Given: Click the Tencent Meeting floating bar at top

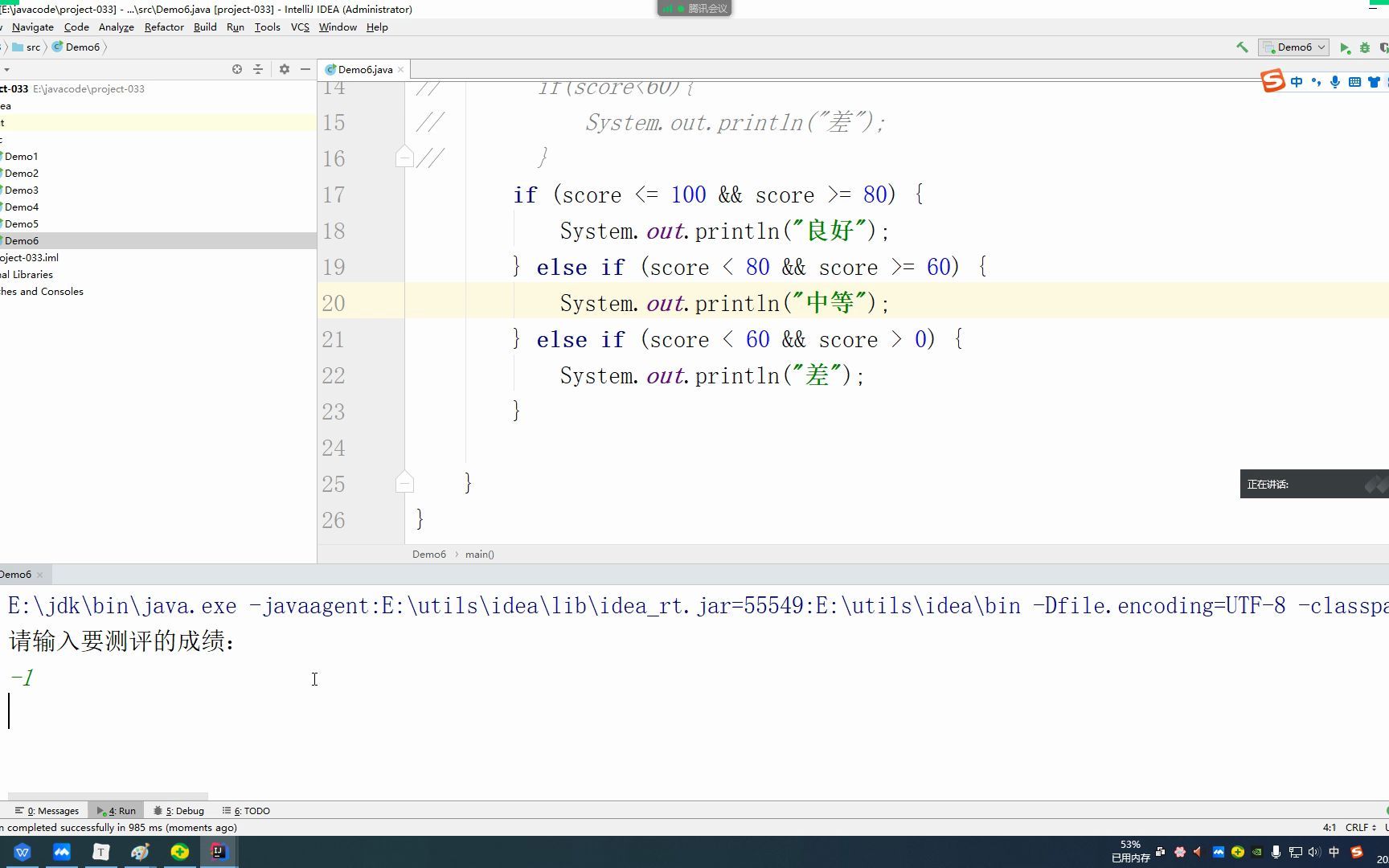Looking at the screenshot, I should tap(694, 8).
